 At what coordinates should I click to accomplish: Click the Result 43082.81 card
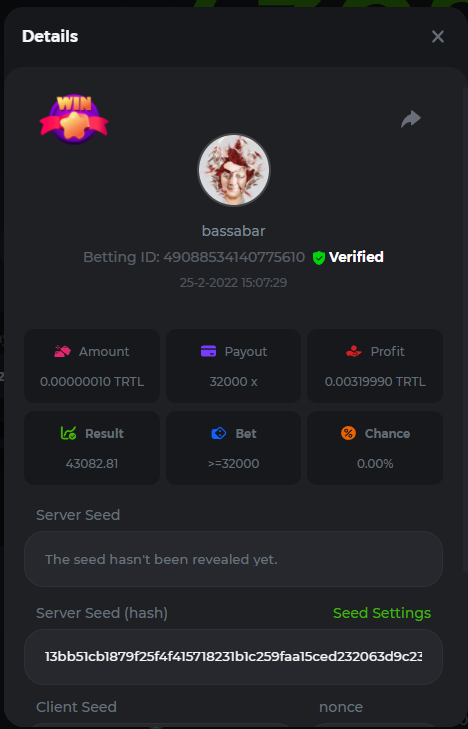pyautogui.click(x=92, y=448)
